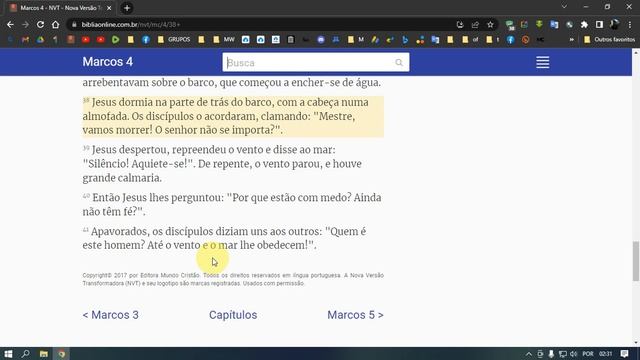640x360 pixels.
Task: Toggle the browser side panel
Action: click(599, 24)
